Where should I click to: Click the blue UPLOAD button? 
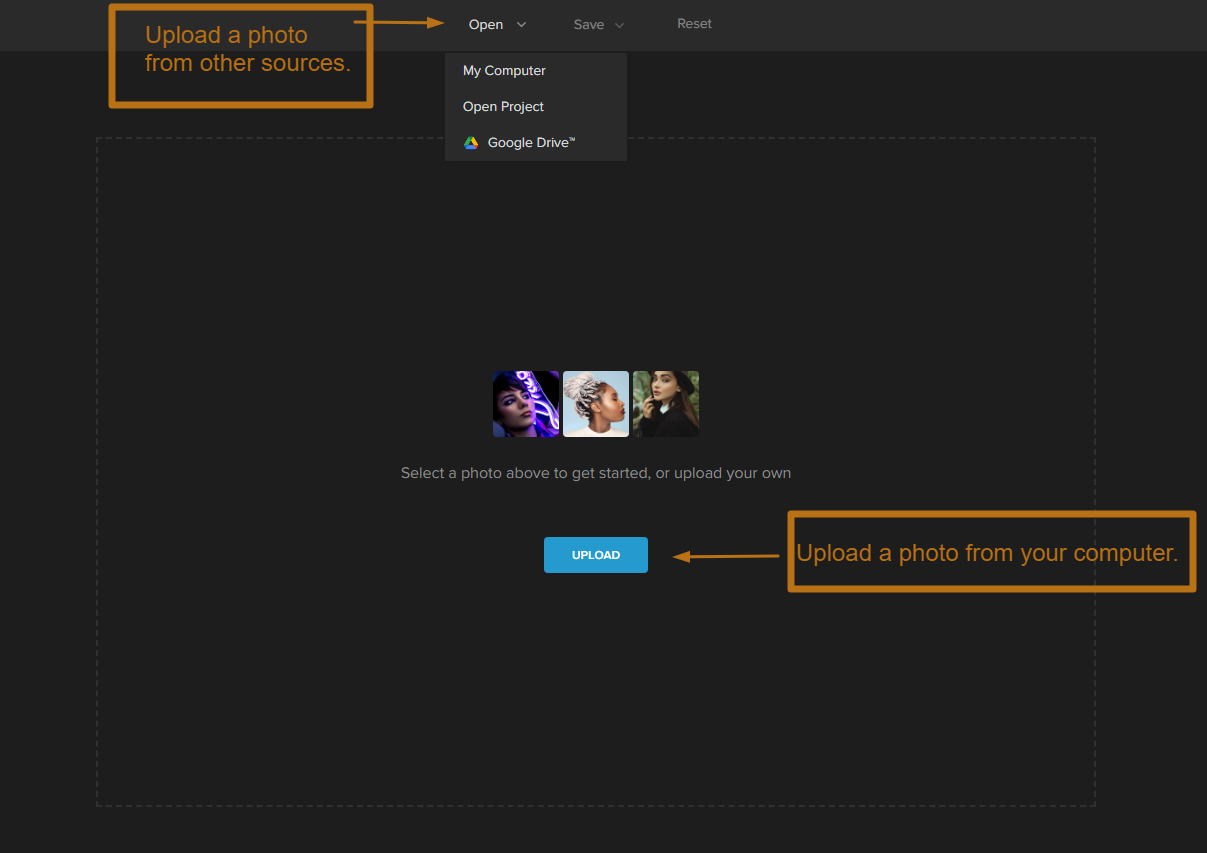[x=596, y=555]
